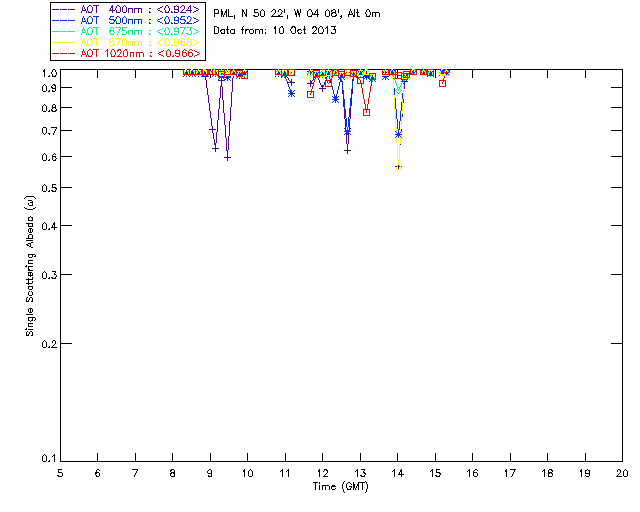Click the y-axis tick label 0.5
The height and width of the screenshot is (512, 640).
49,188
